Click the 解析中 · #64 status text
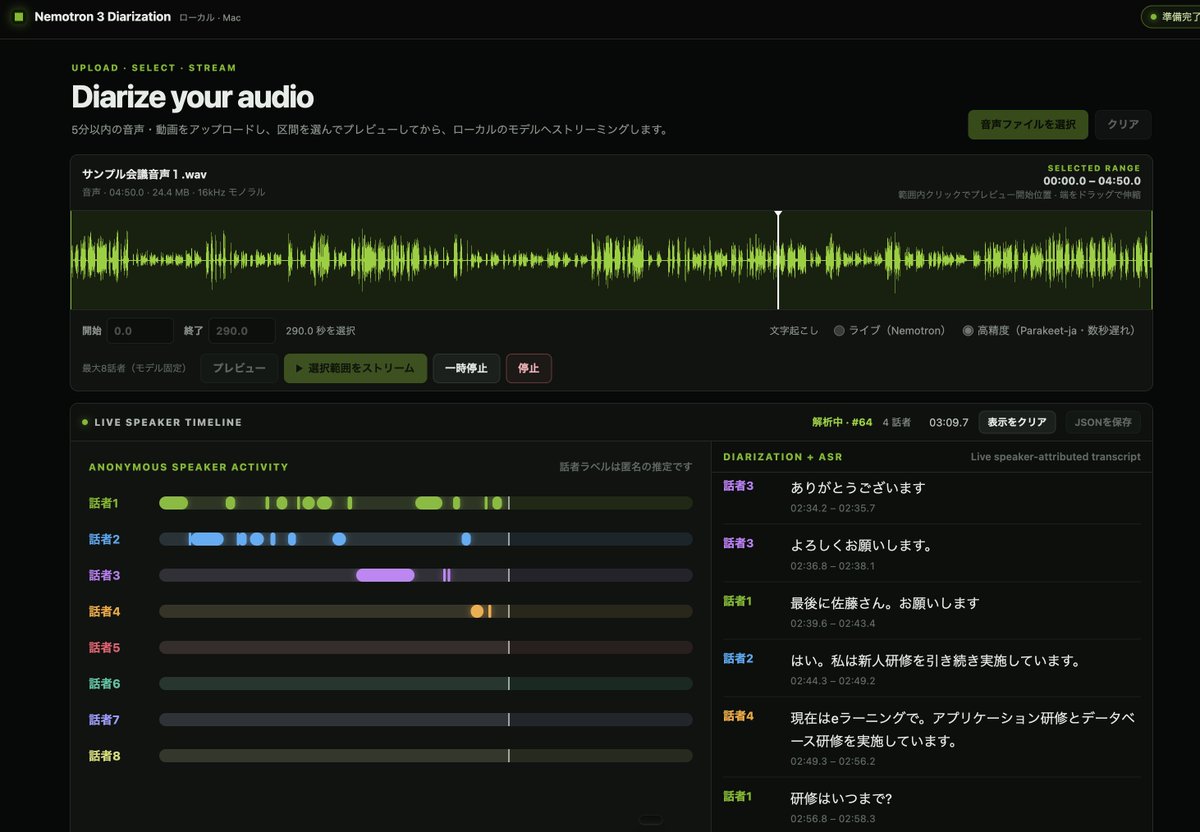1200x832 pixels. 842,422
